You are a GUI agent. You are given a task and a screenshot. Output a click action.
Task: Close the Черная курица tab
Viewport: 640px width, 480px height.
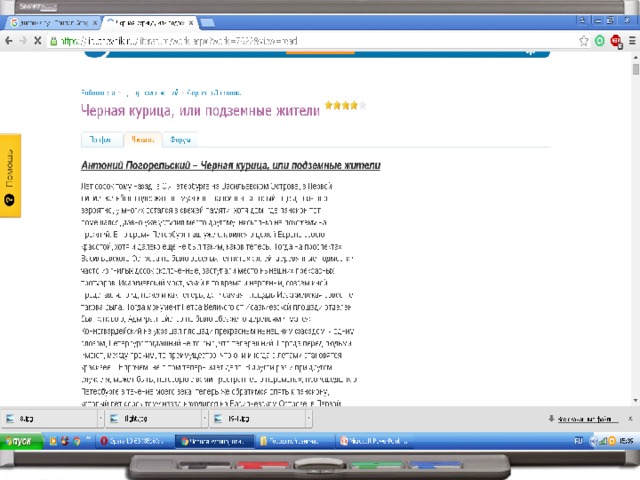click(x=191, y=23)
